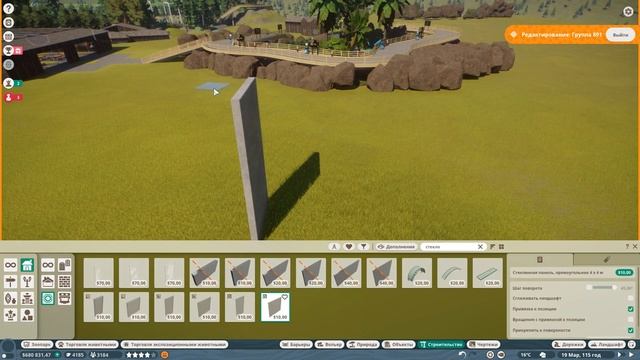The height and width of the screenshot is (360, 640).
Task: Open the zoo star rating
Action: pos(140,355)
